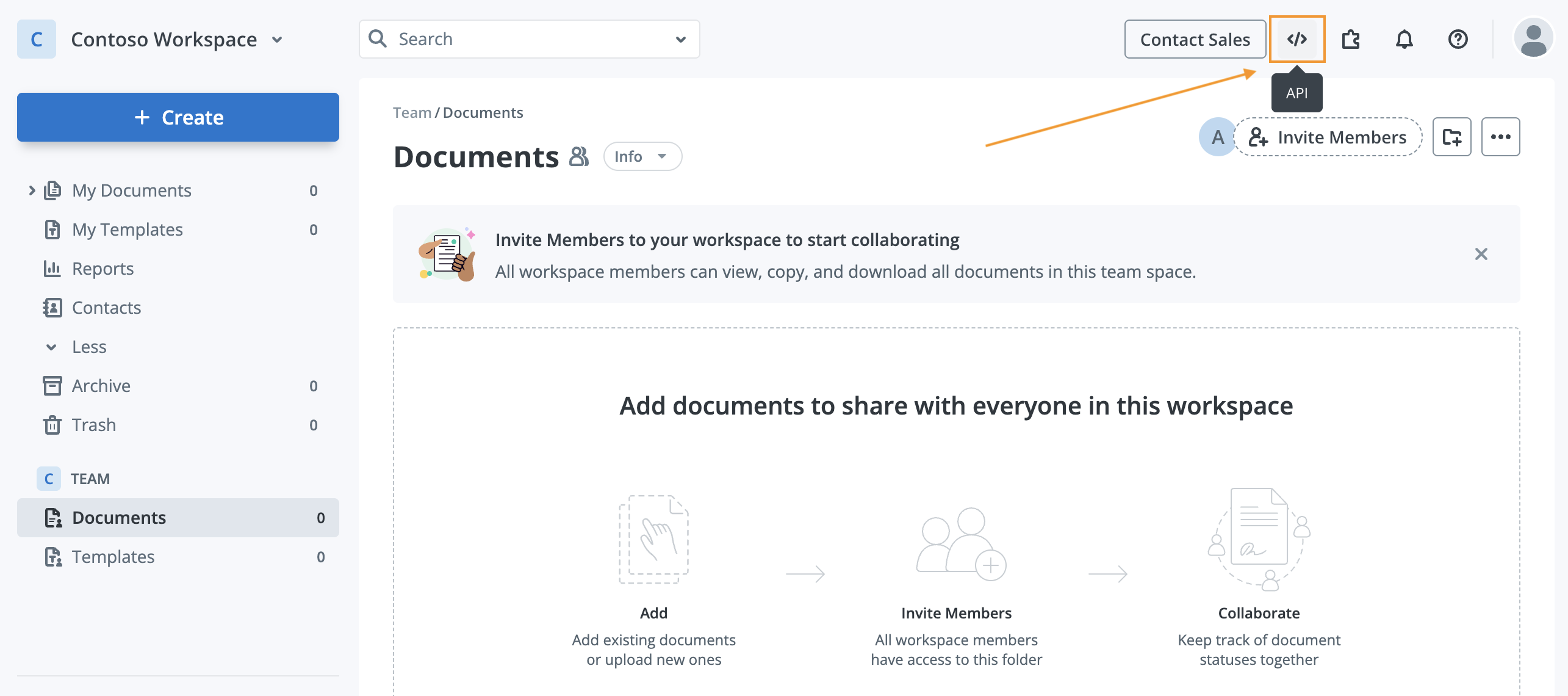Open the help question mark icon
Image resolution: width=1568 pixels, height=696 pixels.
click(1458, 39)
